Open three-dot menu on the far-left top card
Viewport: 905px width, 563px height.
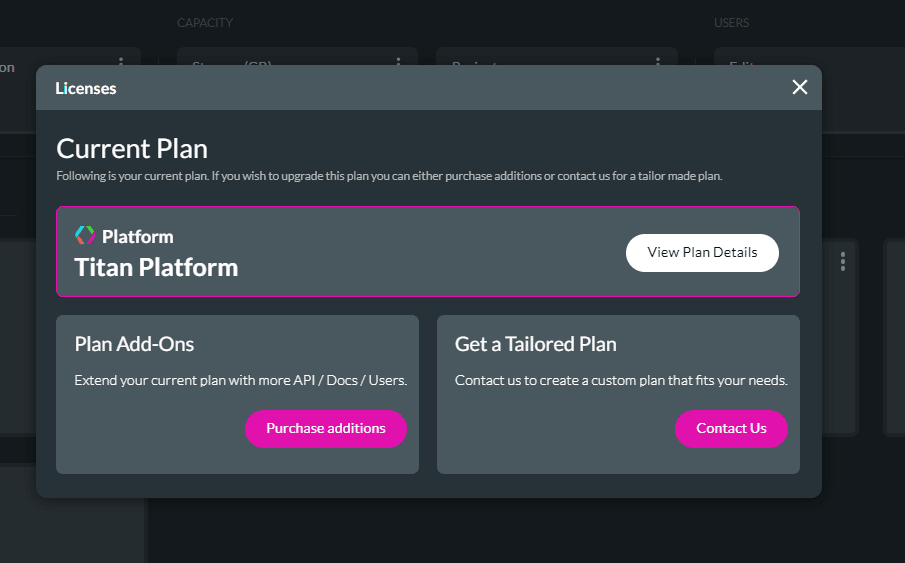point(121,62)
